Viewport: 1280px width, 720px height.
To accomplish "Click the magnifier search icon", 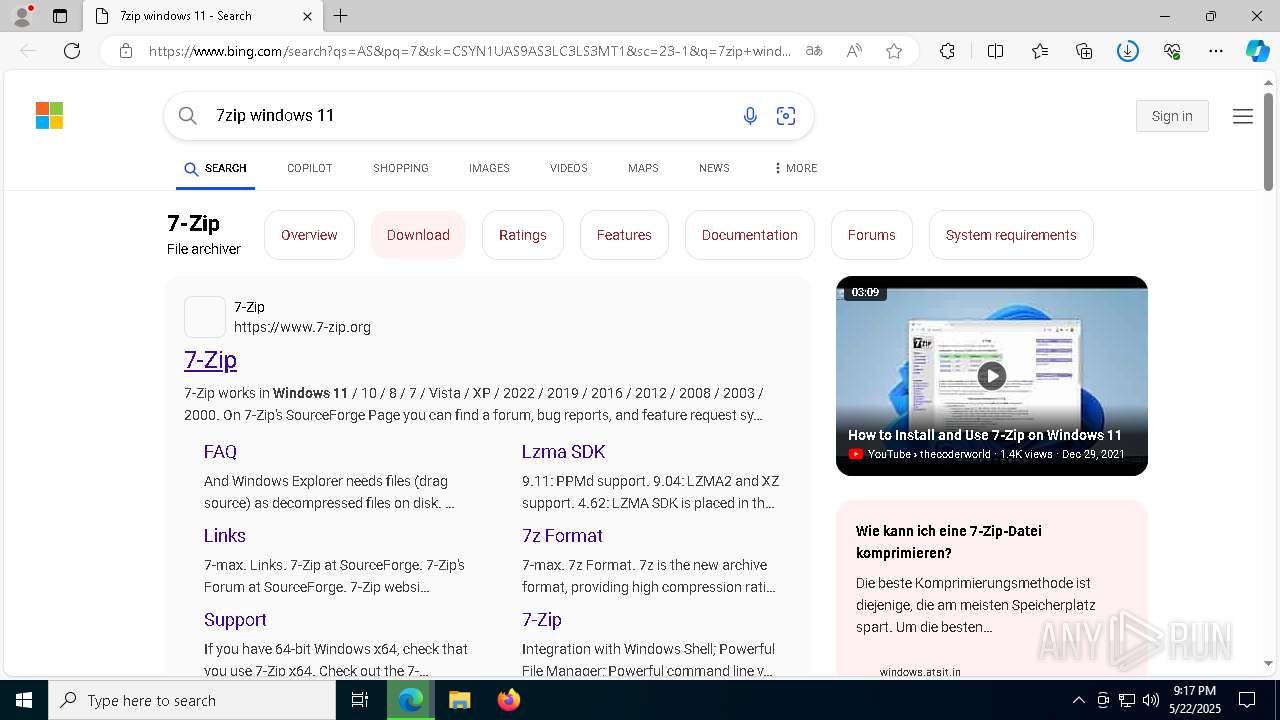I will pyautogui.click(x=188, y=116).
